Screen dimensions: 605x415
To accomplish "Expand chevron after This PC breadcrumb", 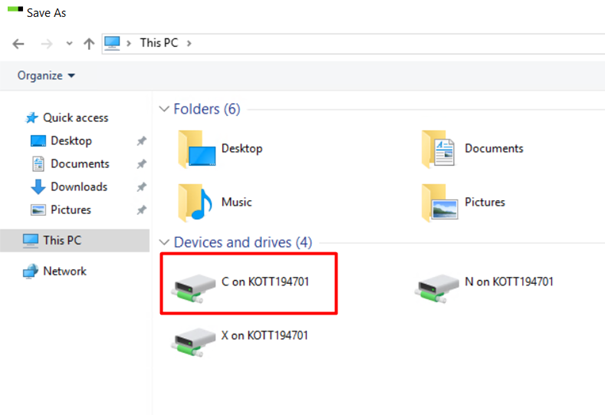I will (x=189, y=43).
